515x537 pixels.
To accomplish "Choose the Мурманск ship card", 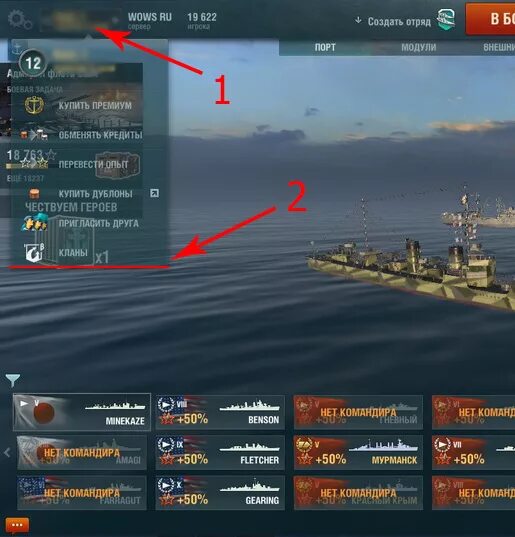I will click(x=358, y=452).
